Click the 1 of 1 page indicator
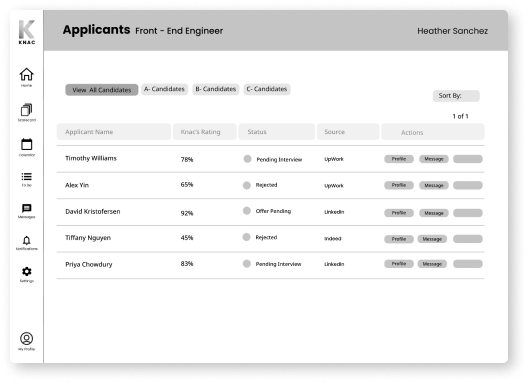 pos(460,116)
